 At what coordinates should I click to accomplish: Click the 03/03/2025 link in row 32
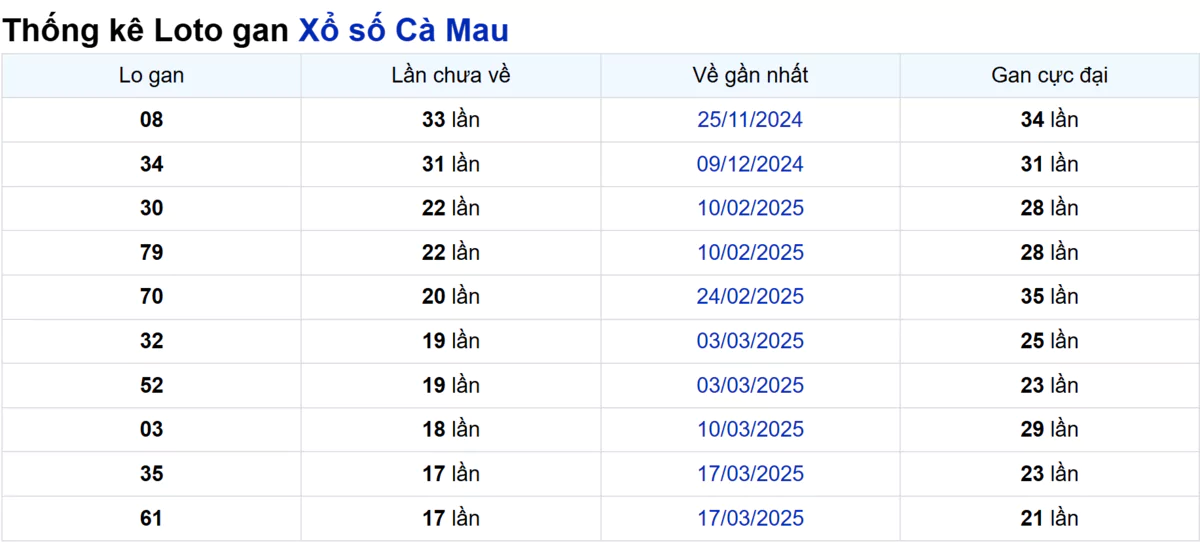tap(750, 341)
